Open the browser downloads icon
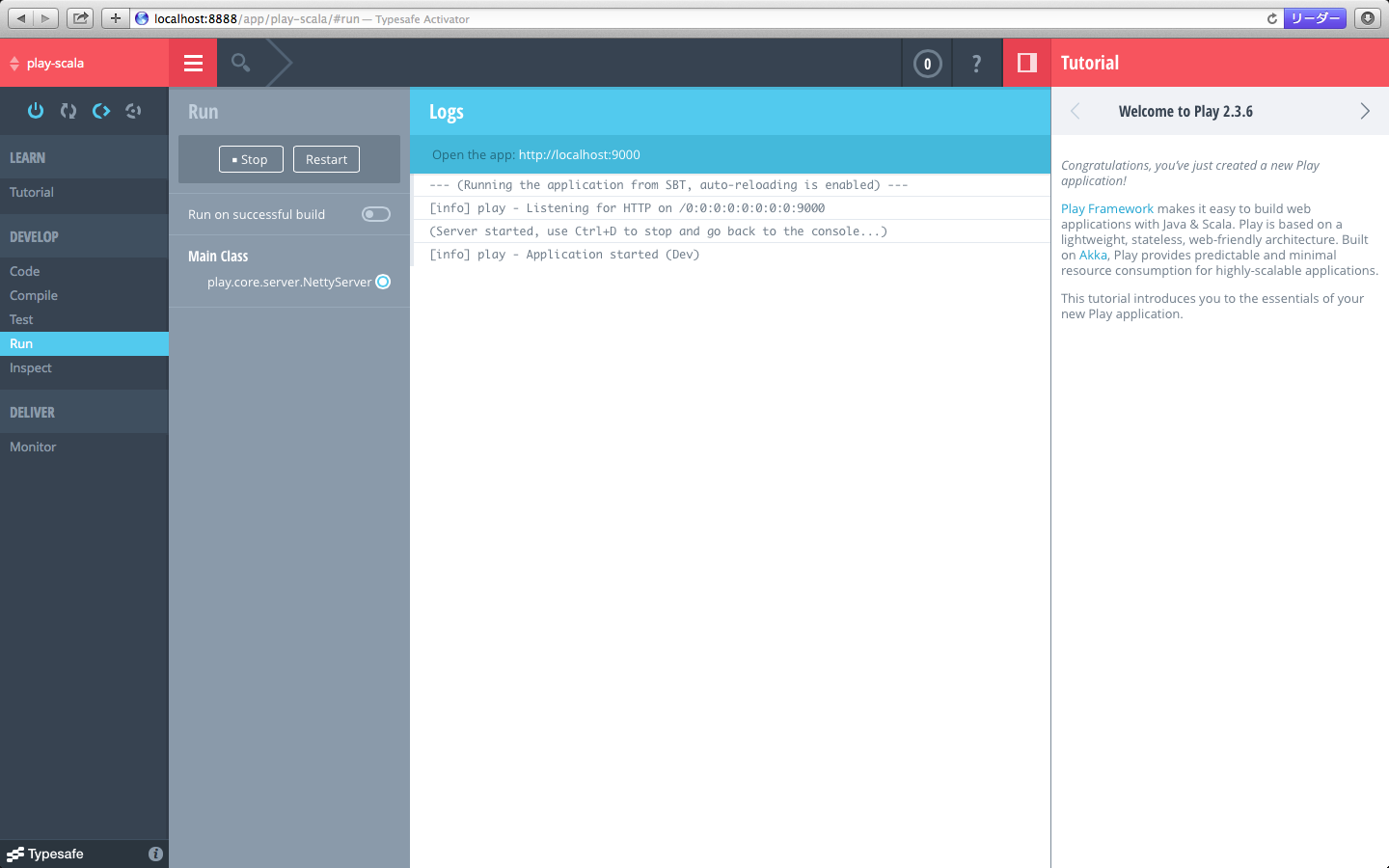Screen dimensions: 1389x868 coord(1368,18)
